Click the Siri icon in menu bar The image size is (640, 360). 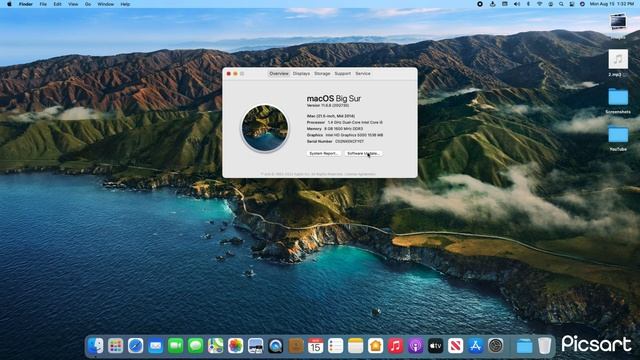582,4
